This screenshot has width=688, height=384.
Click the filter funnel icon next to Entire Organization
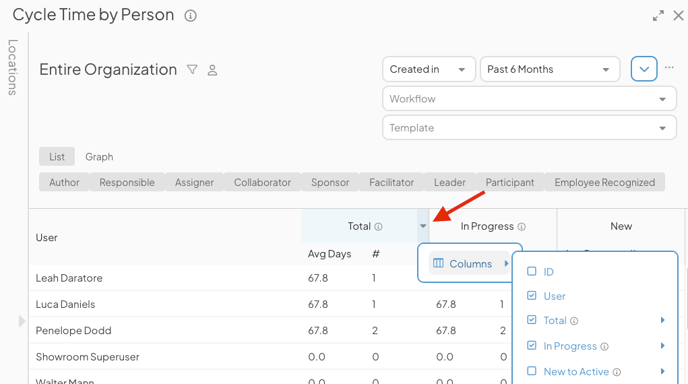click(x=192, y=69)
